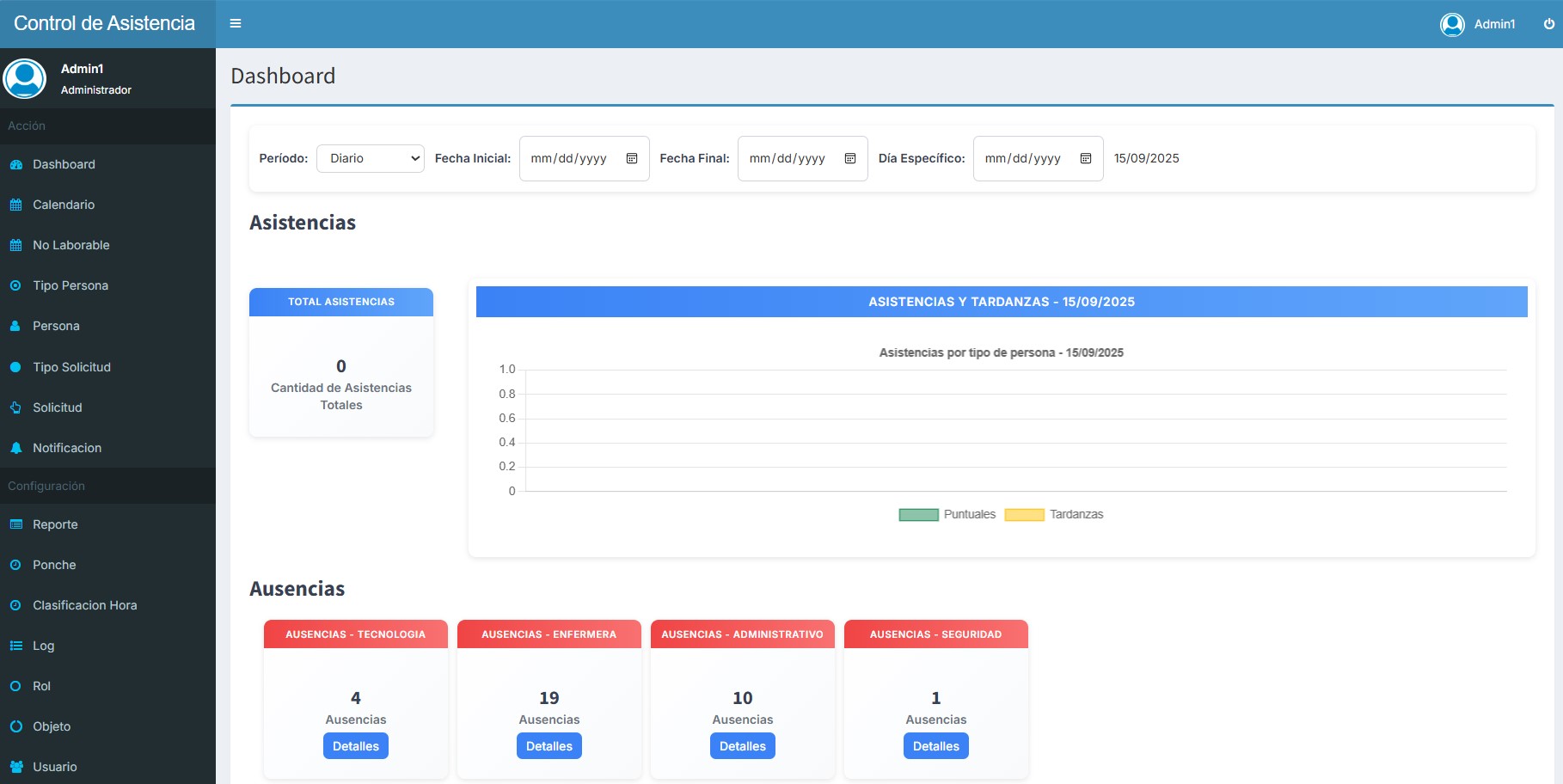Image resolution: width=1563 pixels, height=784 pixels.
Task: Open the Rol menu item
Action: point(107,686)
